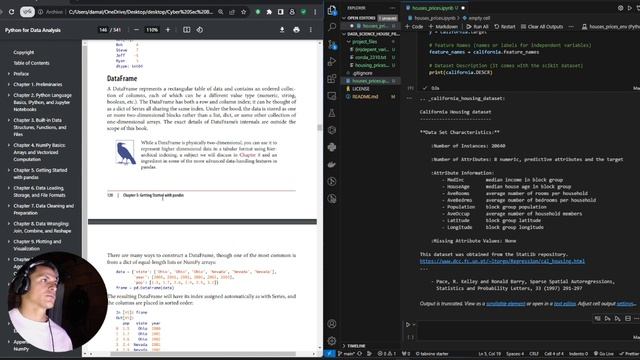The height and width of the screenshot is (360, 640).
Task: Open the browser three-dot menu
Action: 315,12
